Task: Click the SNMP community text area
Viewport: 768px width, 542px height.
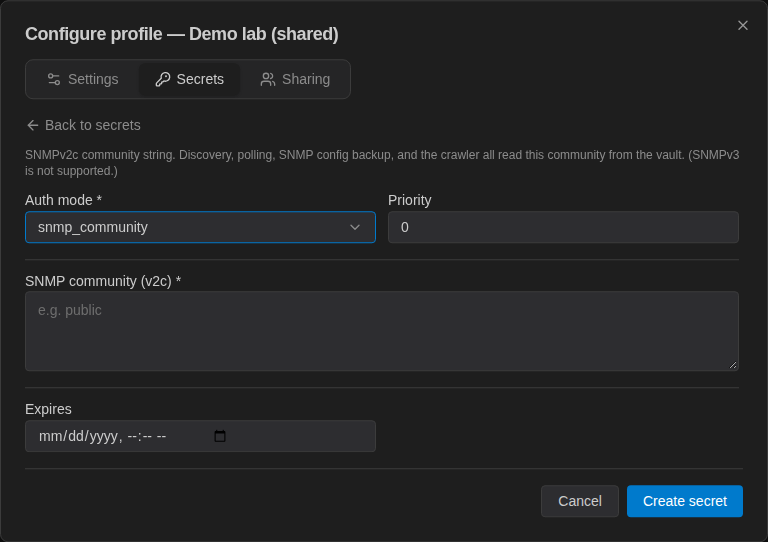Action: pyautogui.click(x=382, y=331)
